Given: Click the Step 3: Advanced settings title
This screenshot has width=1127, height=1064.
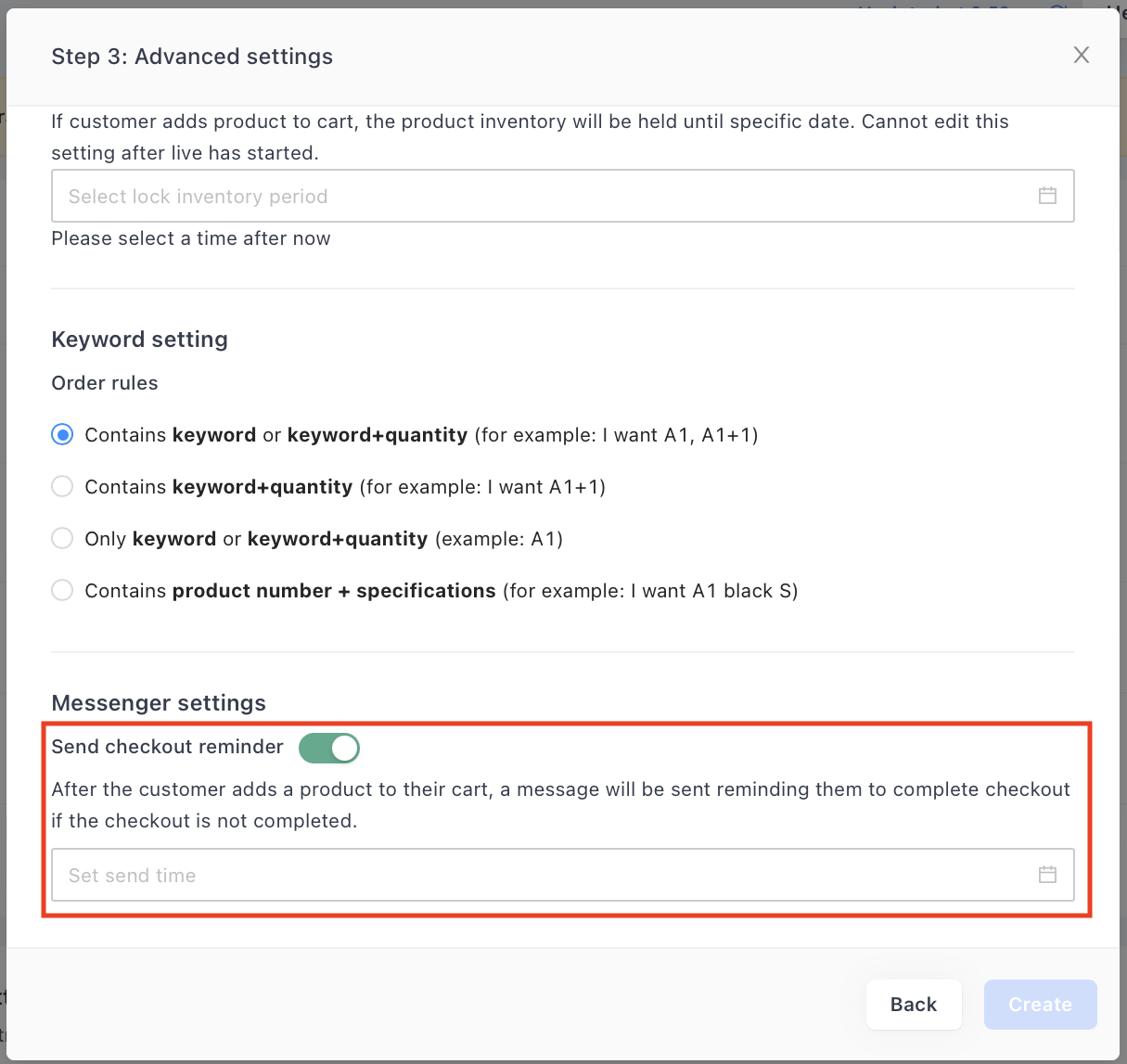Looking at the screenshot, I should (x=192, y=56).
